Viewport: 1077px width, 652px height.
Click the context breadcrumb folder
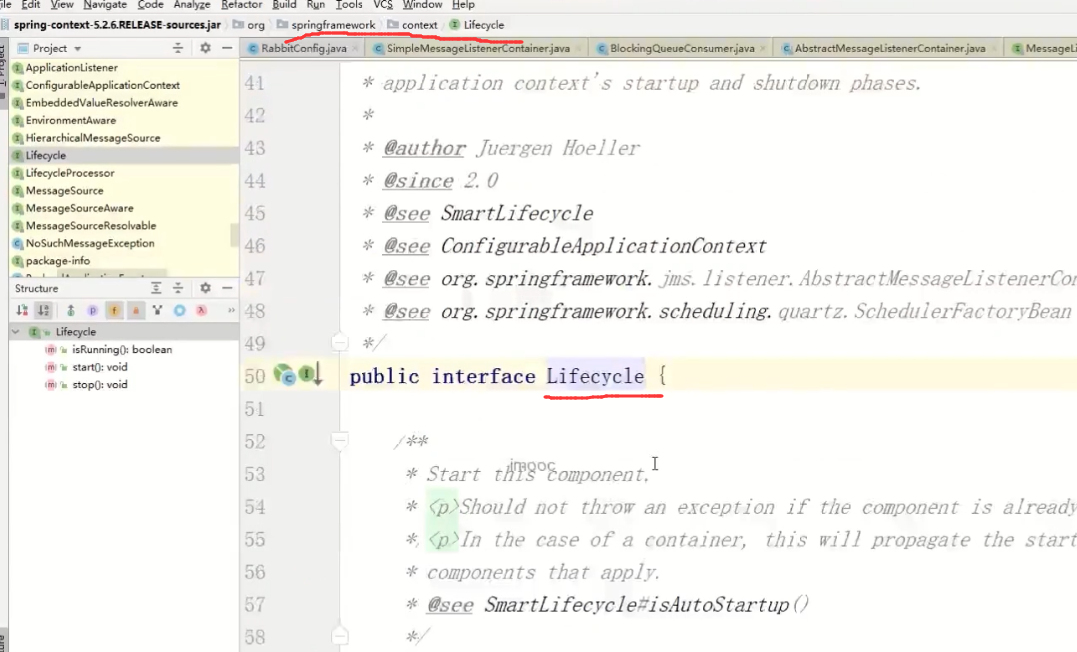click(x=412, y=25)
